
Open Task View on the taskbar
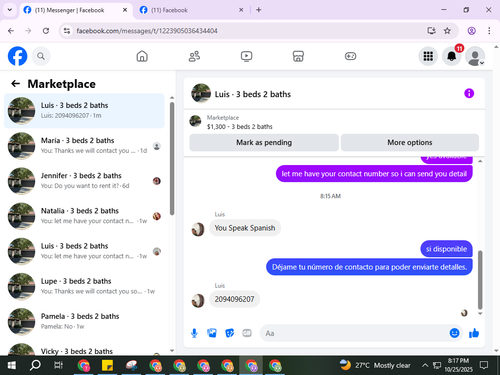[58, 365]
